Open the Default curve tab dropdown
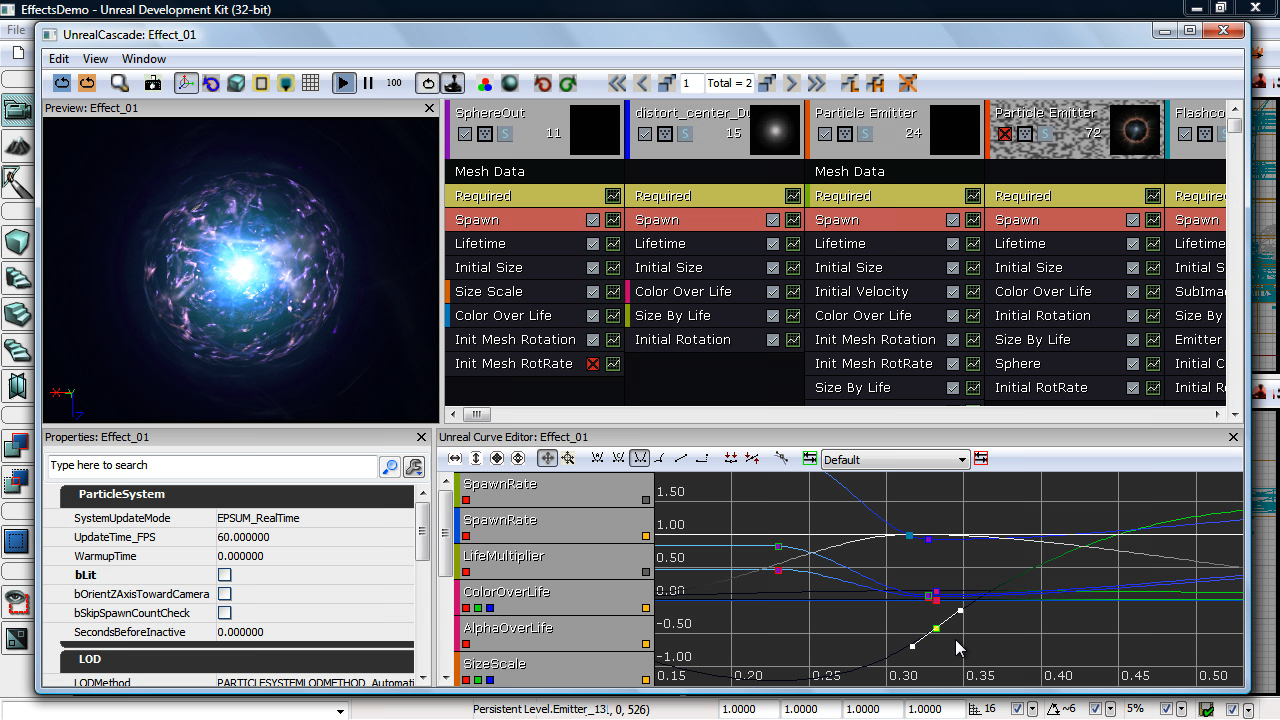 pyautogui.click(x=962, y=459)
